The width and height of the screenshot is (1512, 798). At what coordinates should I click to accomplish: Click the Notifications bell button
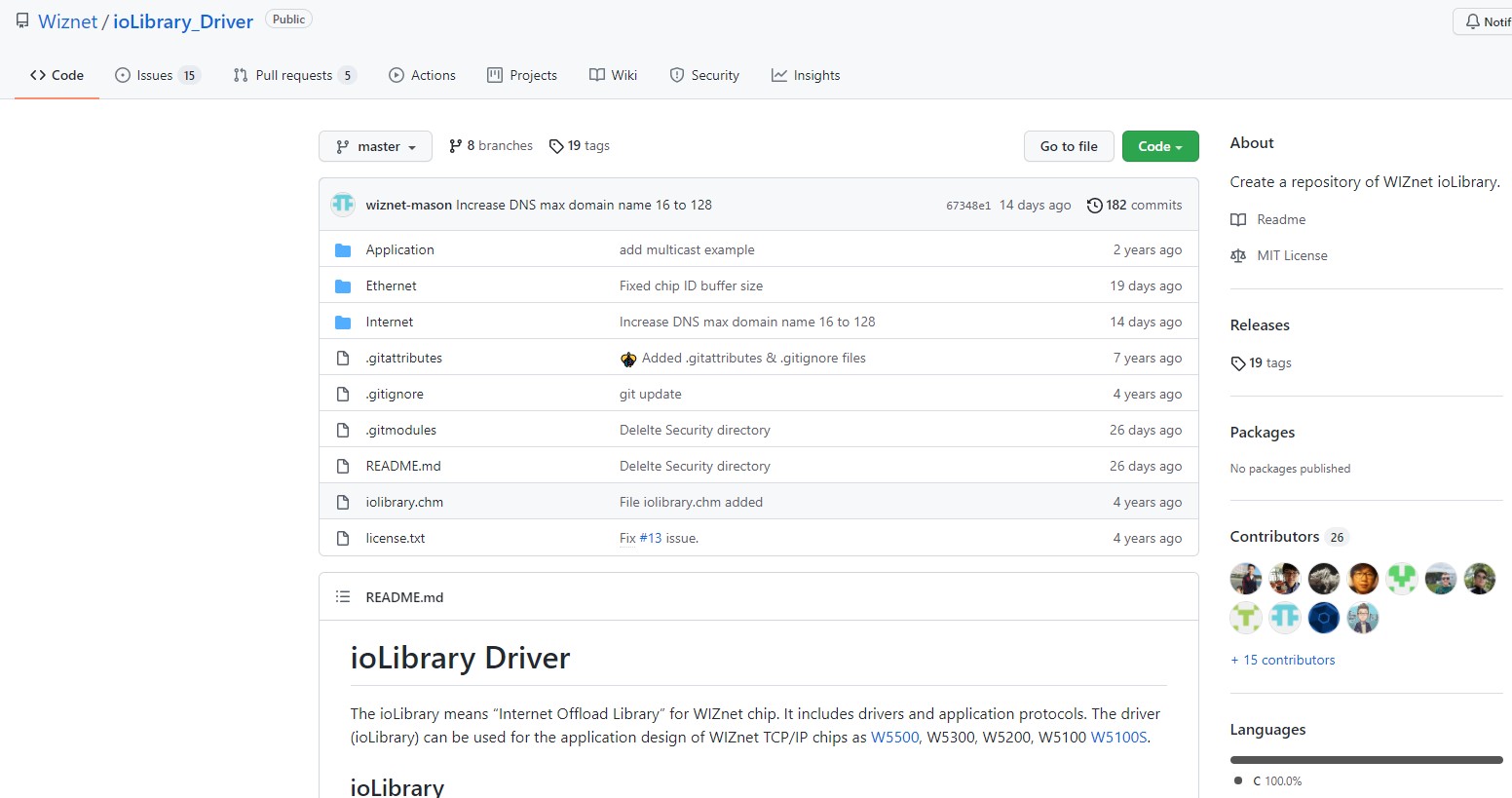coord(1483,21)
